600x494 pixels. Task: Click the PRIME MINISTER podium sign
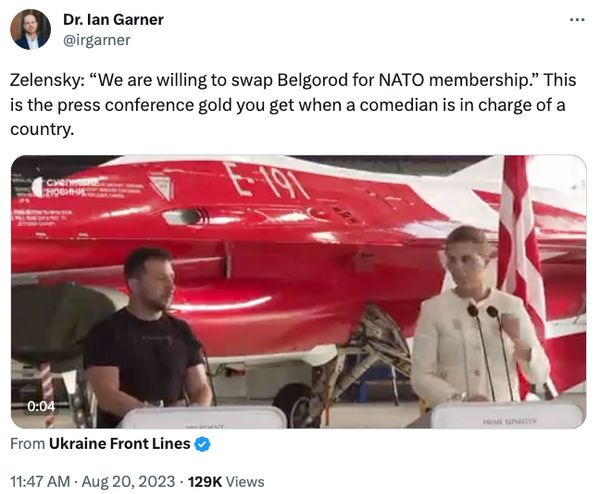(x=509, y=421)
